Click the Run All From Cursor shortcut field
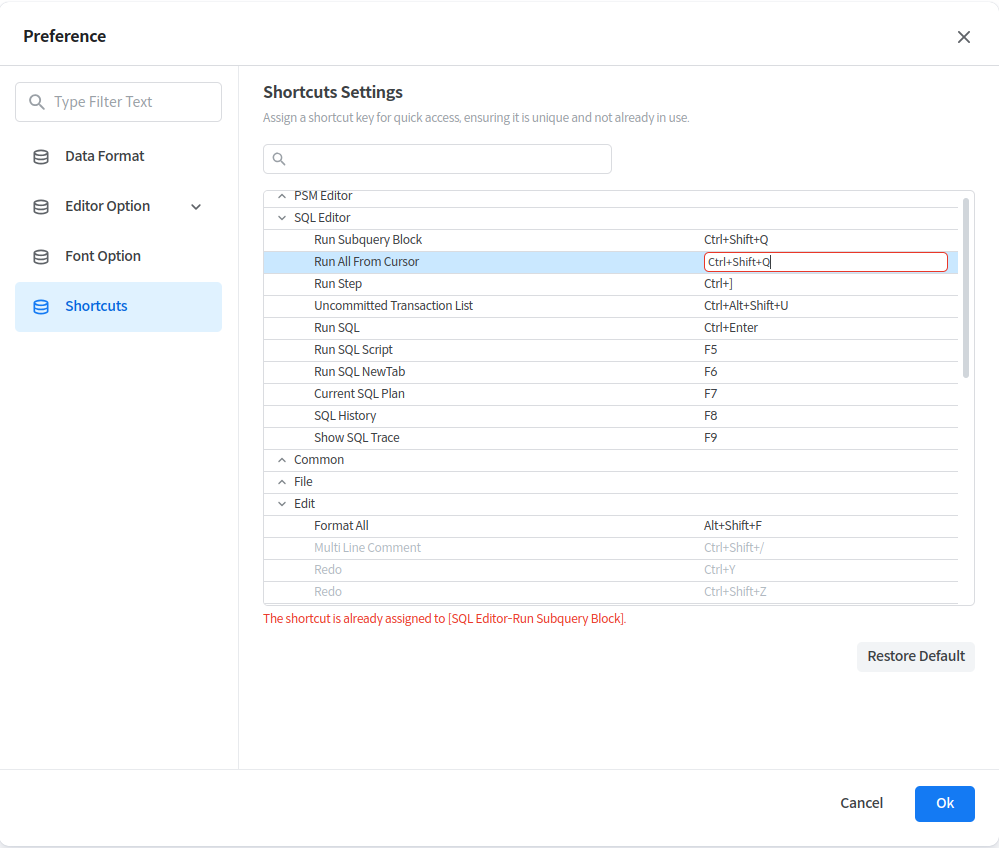 [825, 262]
